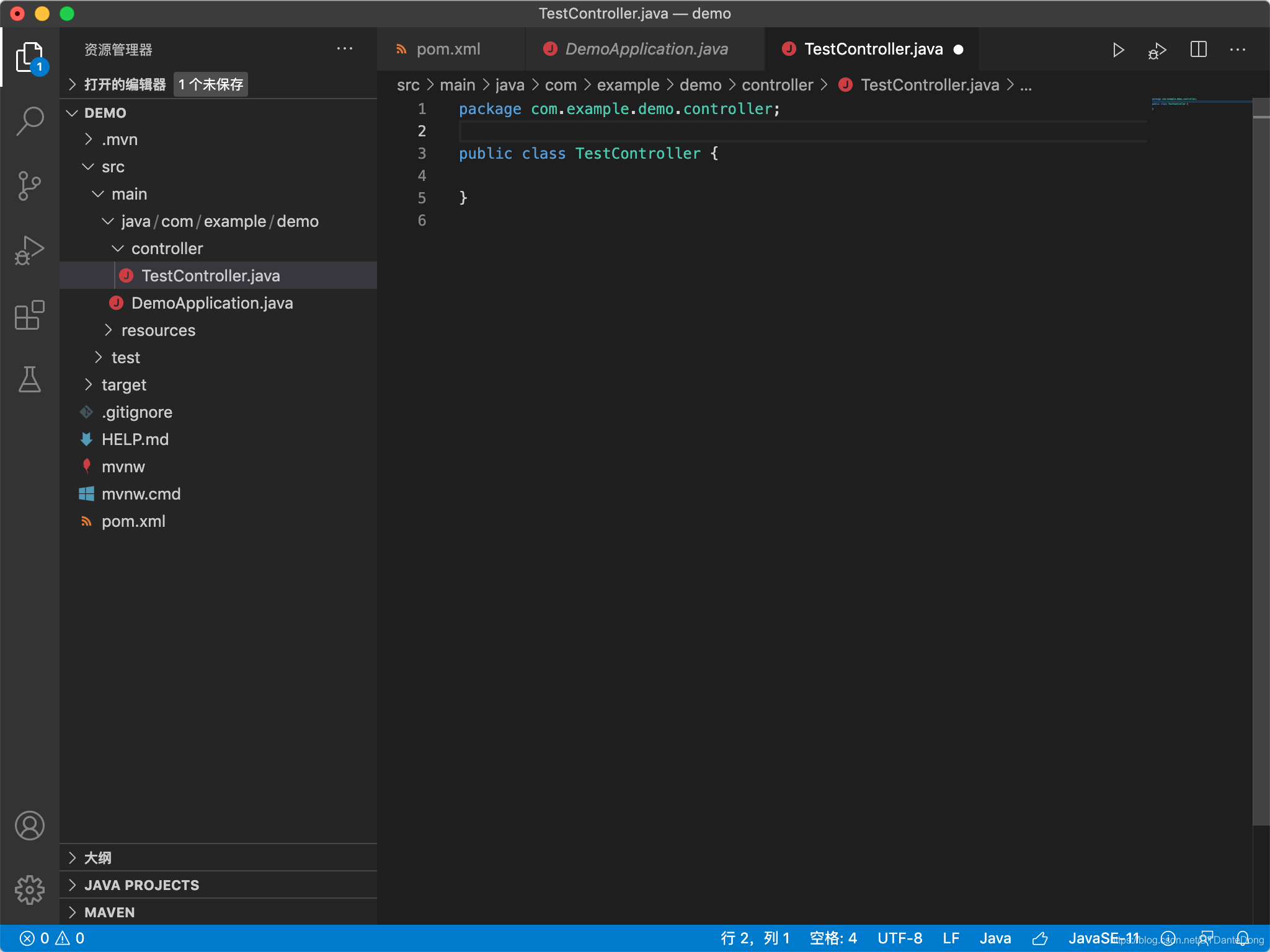Open the .gitignore file

[x=218, y=412]
